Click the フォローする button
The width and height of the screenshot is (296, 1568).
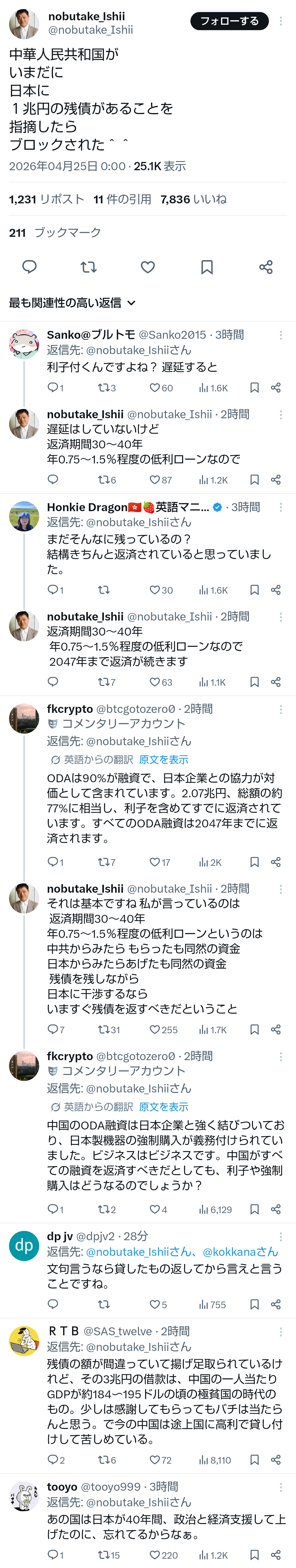point(229,21)
